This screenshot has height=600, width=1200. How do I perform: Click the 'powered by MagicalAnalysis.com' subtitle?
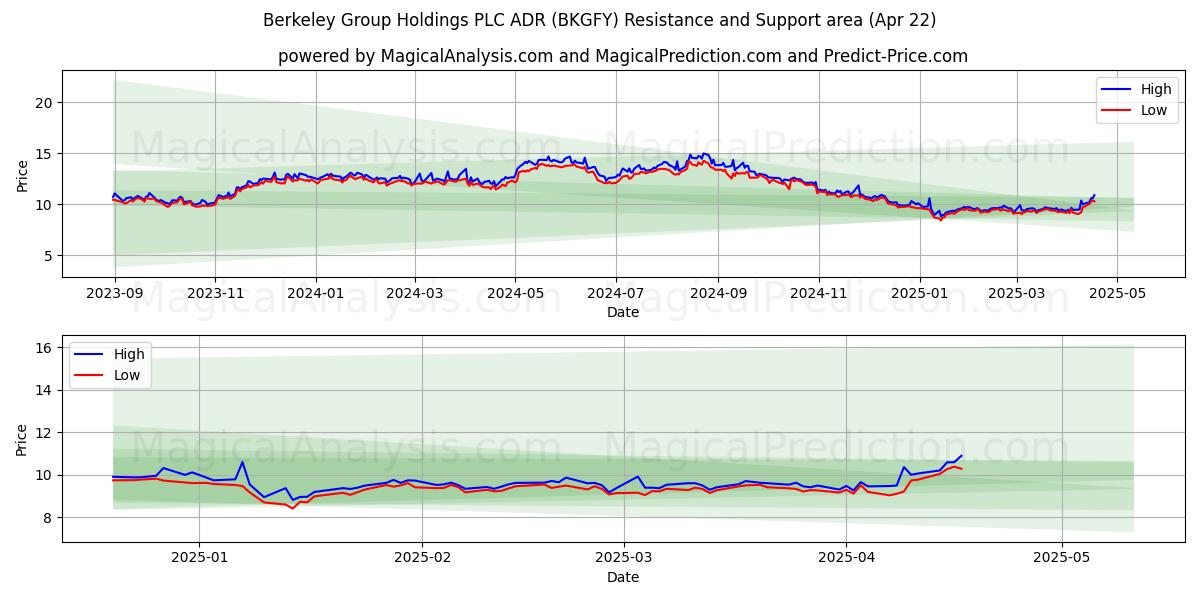(623, 56)
